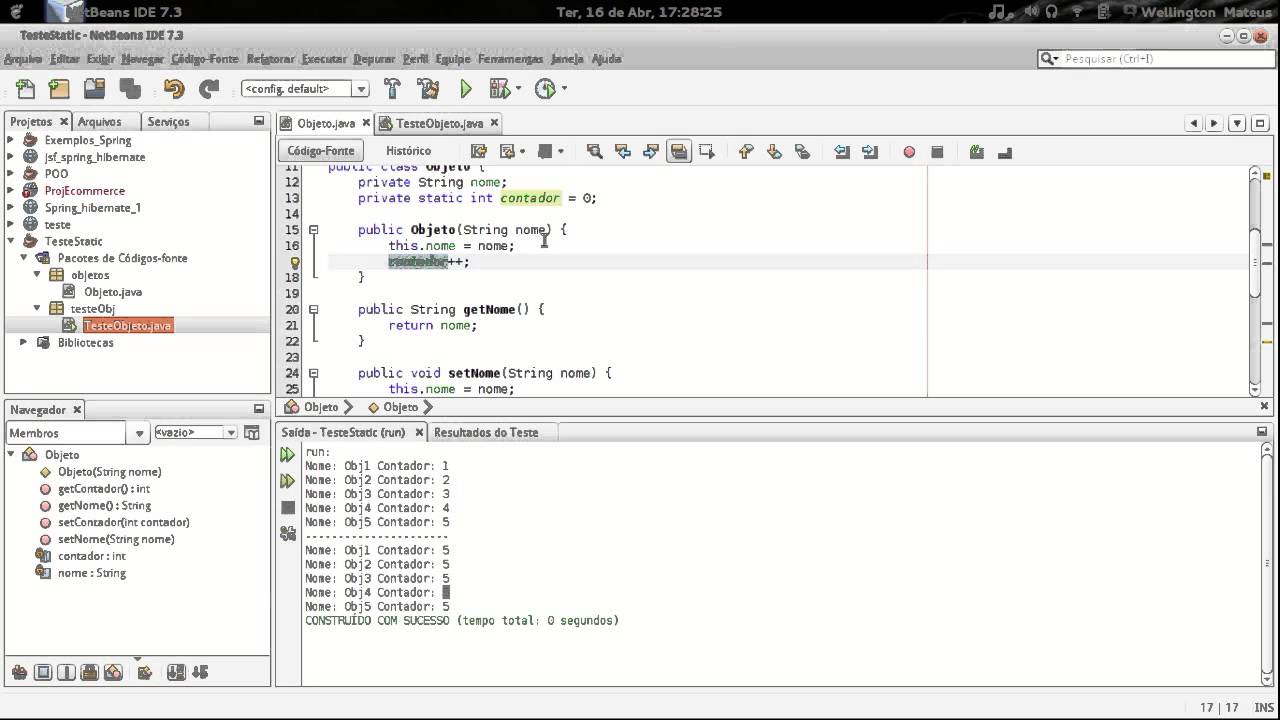Image resolution: width=1280 pixels, height=720 pixels.
Task: Run the project with the green play icon
Action: [x=466, y=89]
